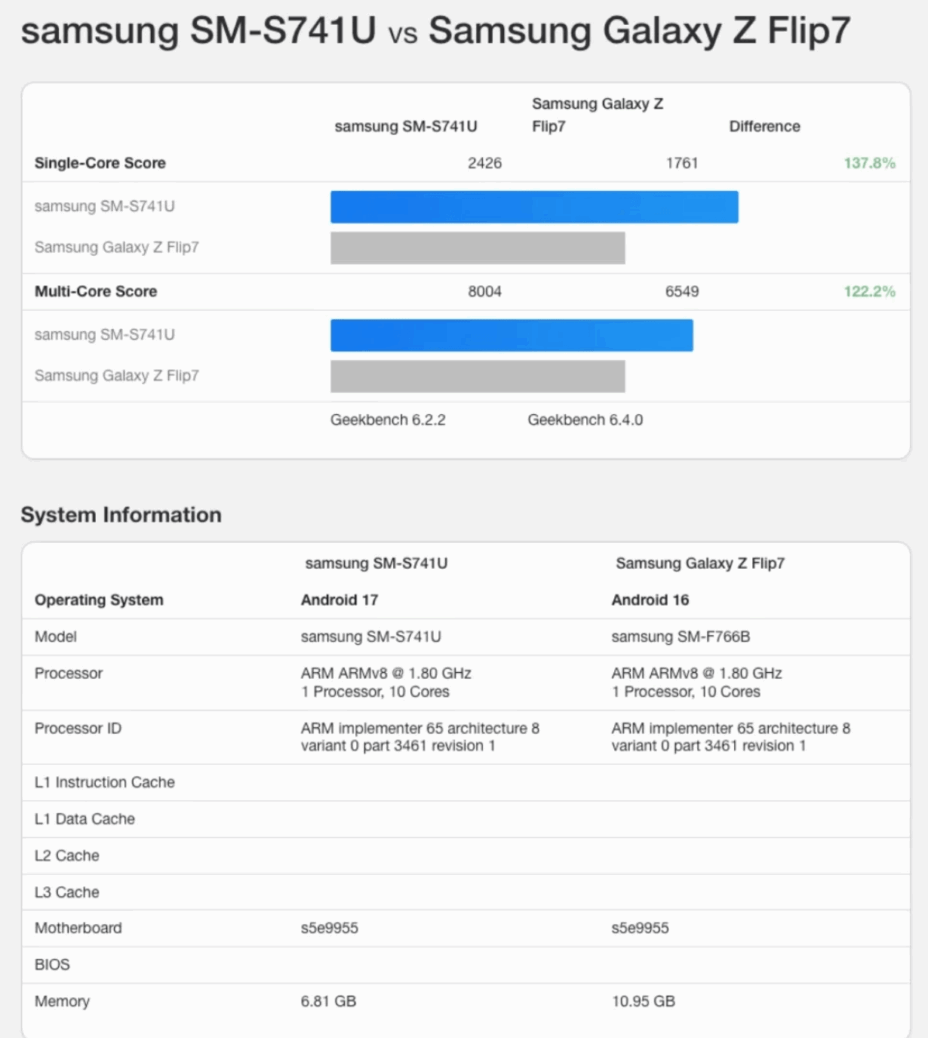
Task: Click the 'Multi-Core Score' row label
Action: coord(96,291)
